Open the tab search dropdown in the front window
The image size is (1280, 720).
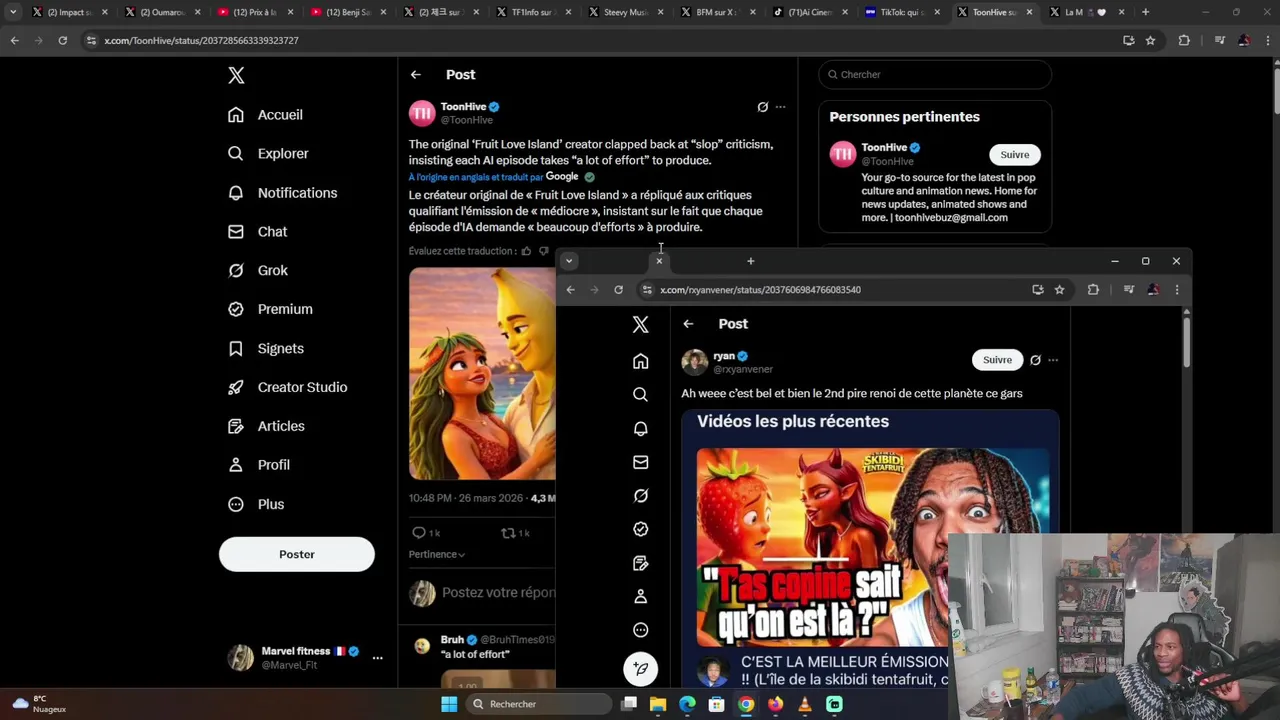tap(568, 261)
